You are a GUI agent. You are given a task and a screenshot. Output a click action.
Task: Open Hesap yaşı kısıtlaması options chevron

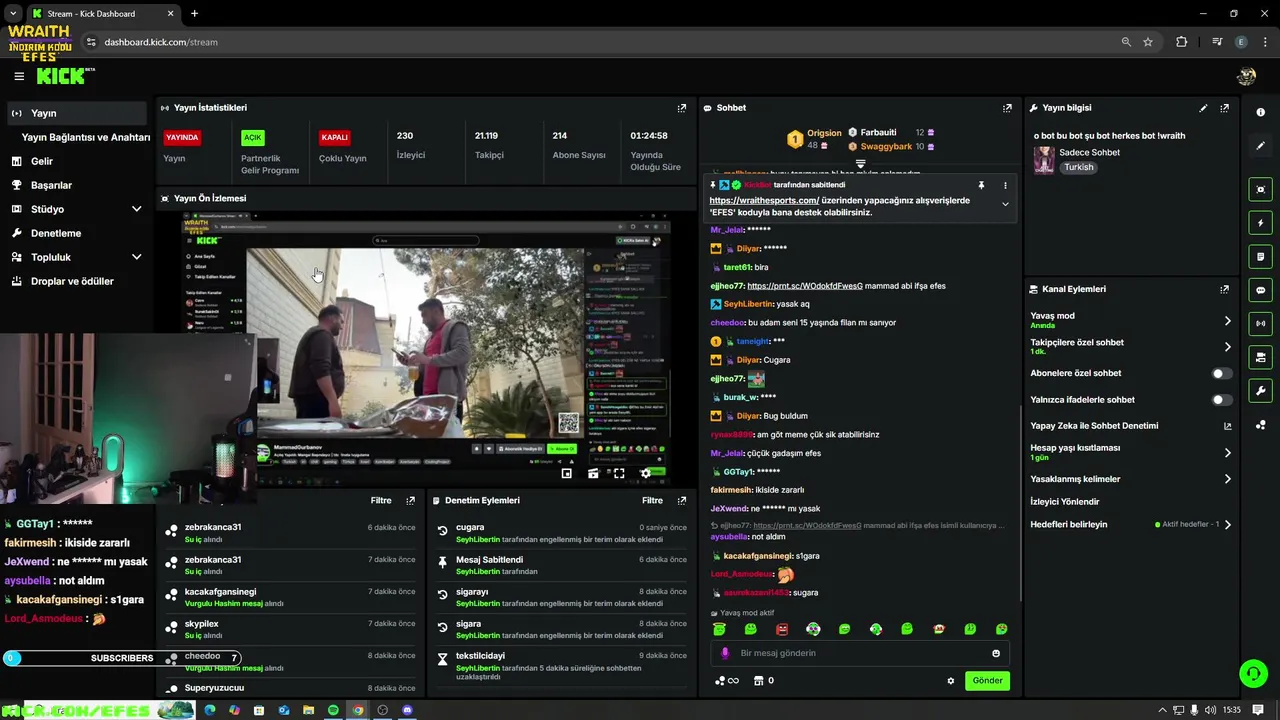pyautogui.click(x=1227, y=453)
